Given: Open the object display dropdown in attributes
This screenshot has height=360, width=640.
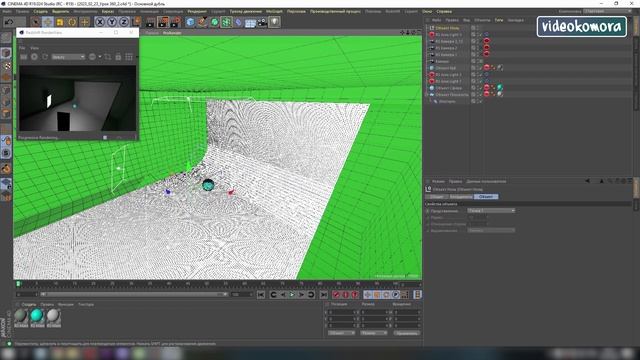Looking at the screenshot, I should 491,211.
